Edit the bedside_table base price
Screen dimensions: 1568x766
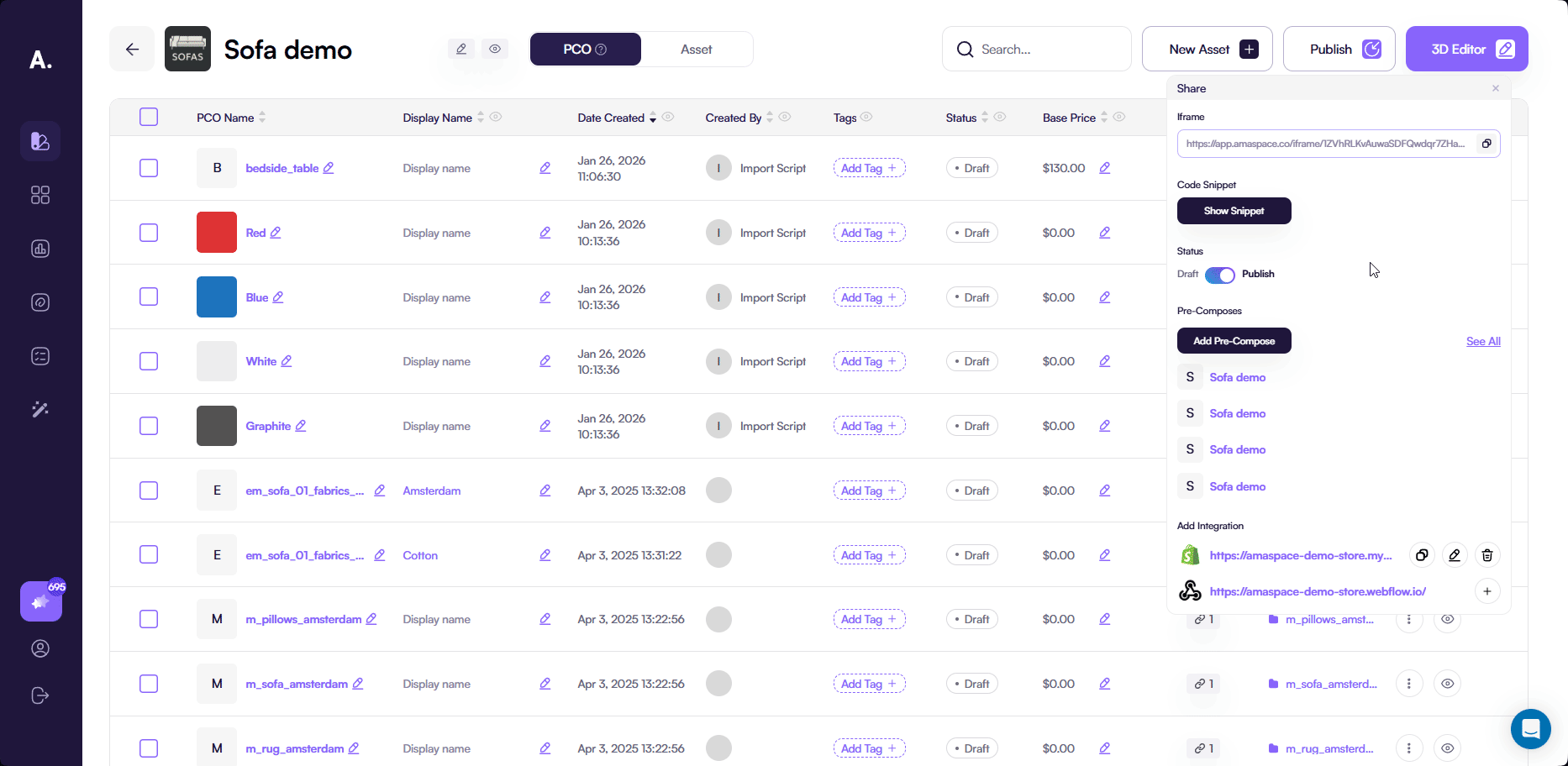point(1105,168)
